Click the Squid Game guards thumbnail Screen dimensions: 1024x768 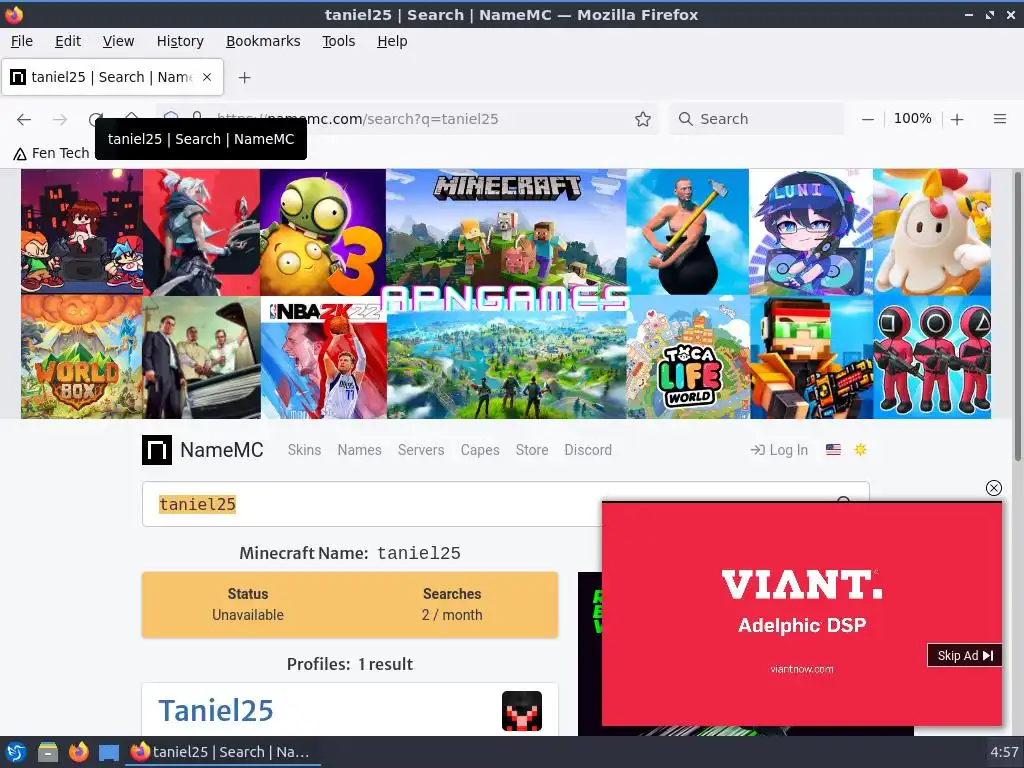click(x=932, y=358)
